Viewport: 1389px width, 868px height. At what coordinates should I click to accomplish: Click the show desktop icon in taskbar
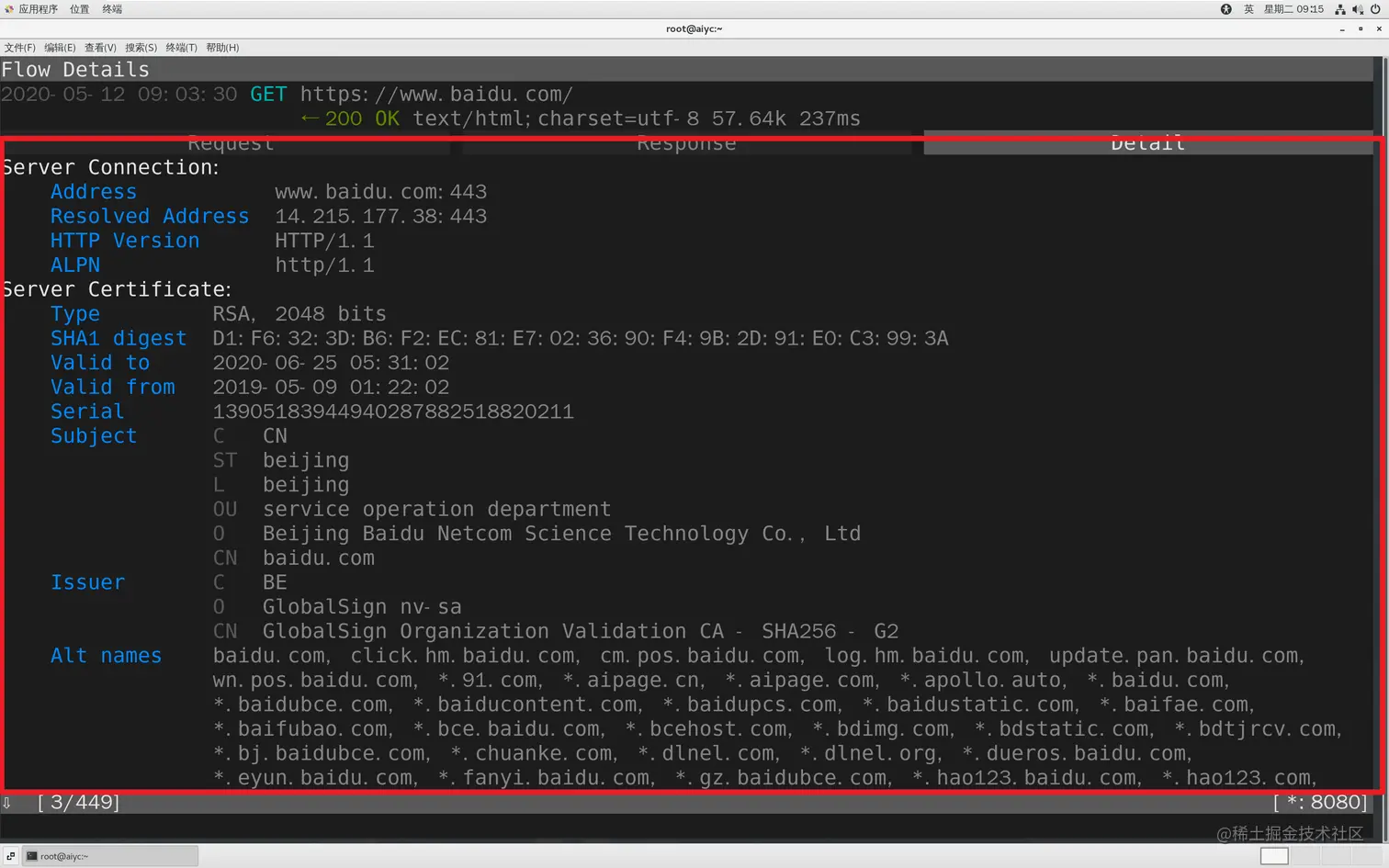[x=10, y=856]
